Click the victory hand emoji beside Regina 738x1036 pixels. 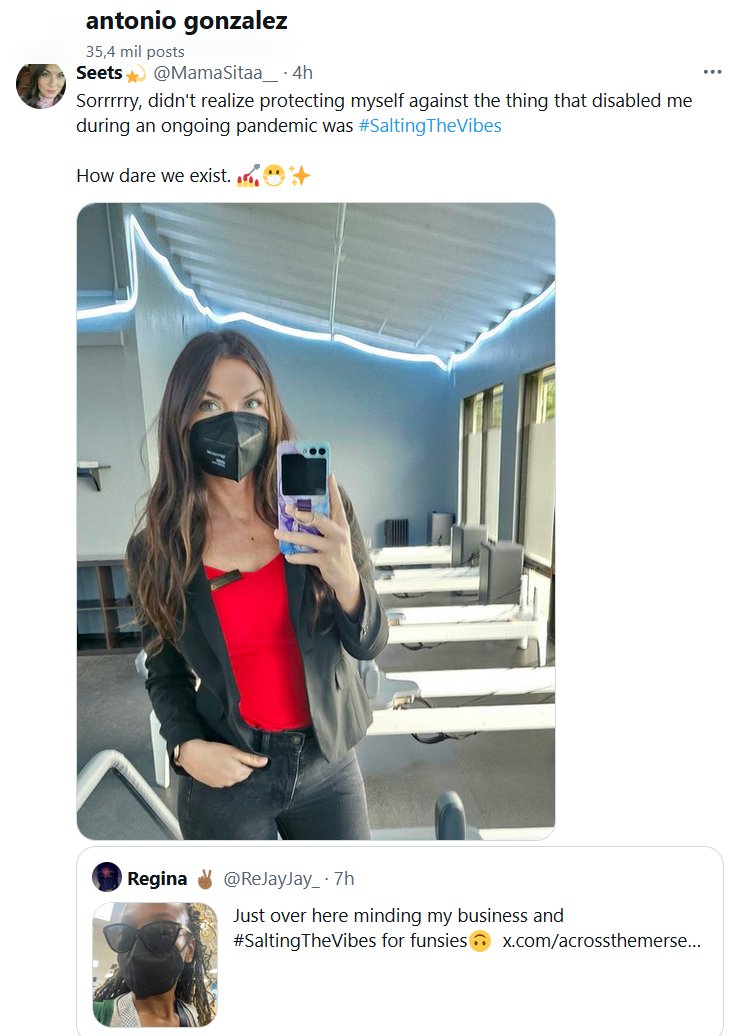(205, 879)
